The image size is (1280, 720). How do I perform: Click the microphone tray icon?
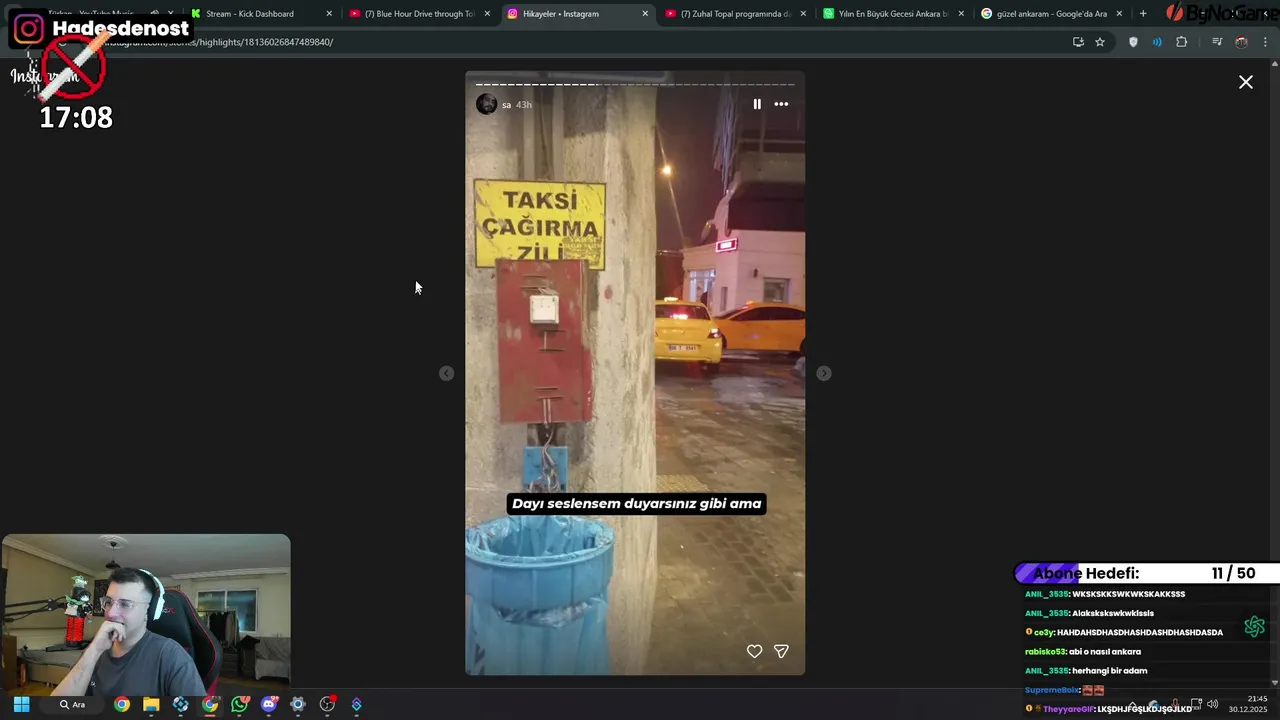(1175, 704)
